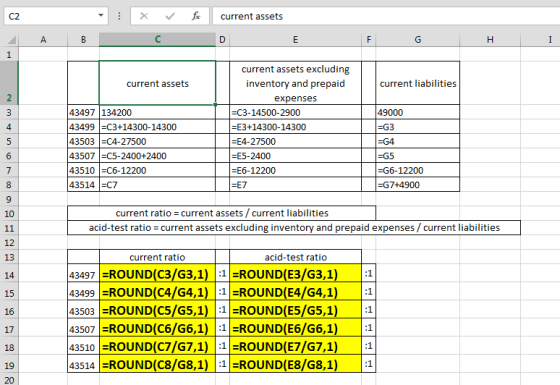560x385 pixels.
Task: Select cell with =G6-12200
Action: pyautogui.click(x=418, y=170)
